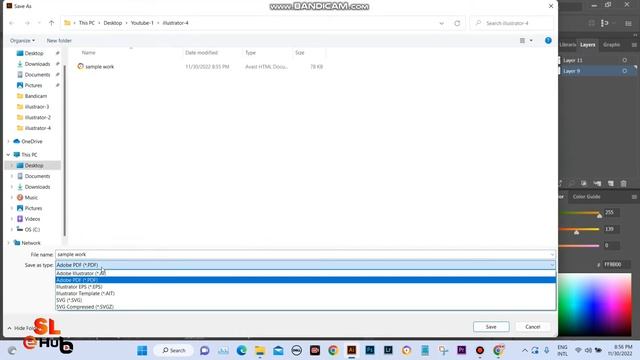Click the Save button
Image resolution: width=640 pixels, height=360 pixels.
click(491, 327)
